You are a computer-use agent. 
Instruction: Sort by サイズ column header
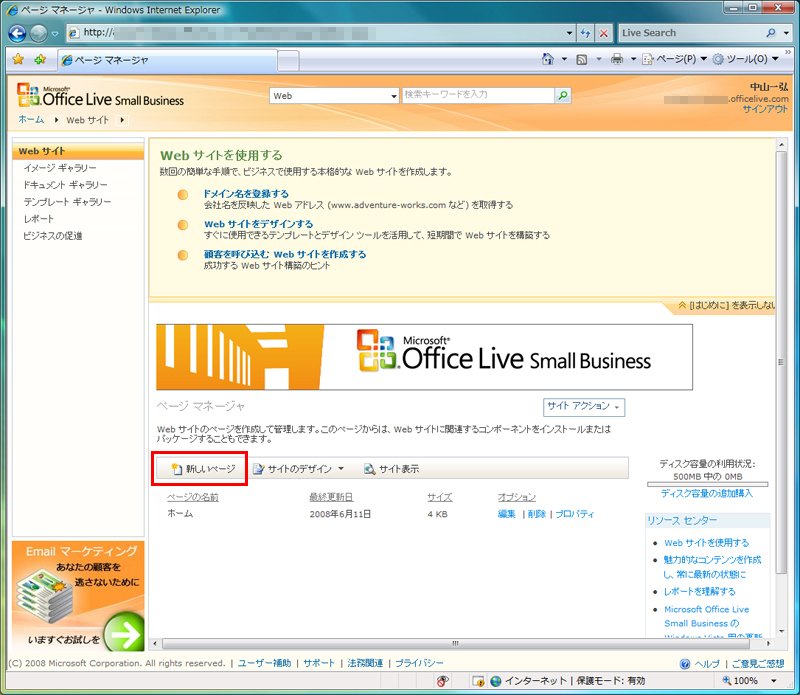[440, 497]
